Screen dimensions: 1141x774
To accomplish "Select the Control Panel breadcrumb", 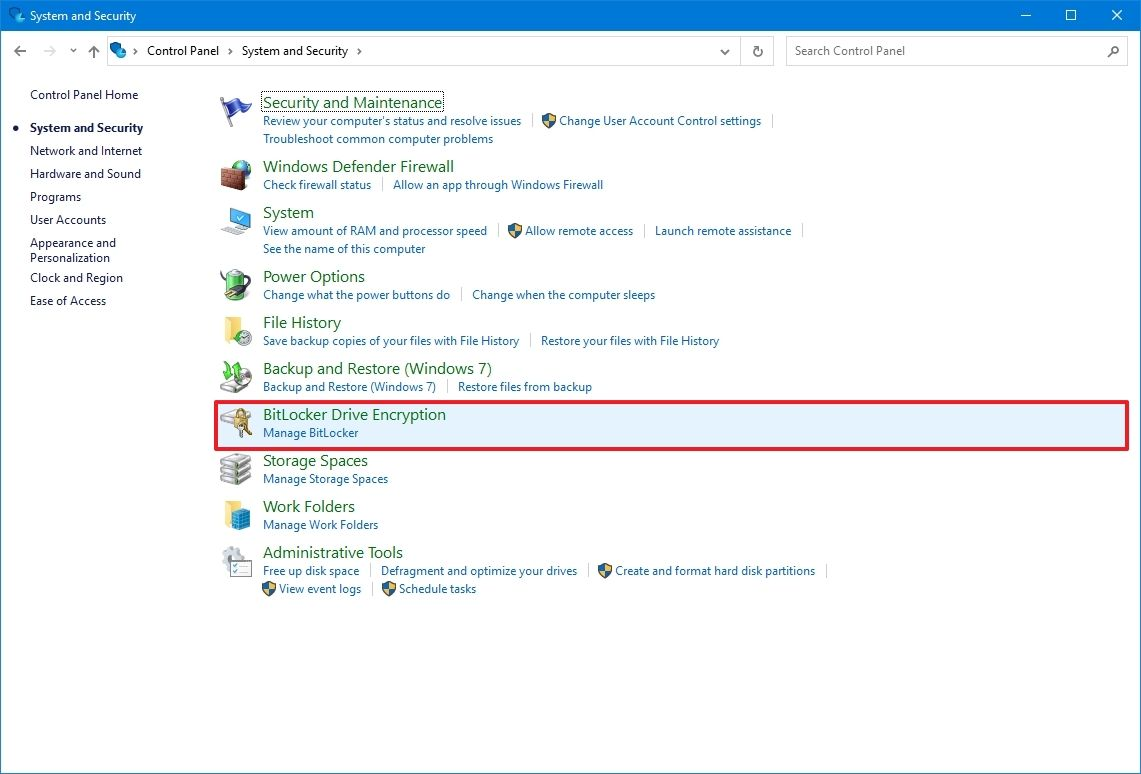I will [183, 51].
